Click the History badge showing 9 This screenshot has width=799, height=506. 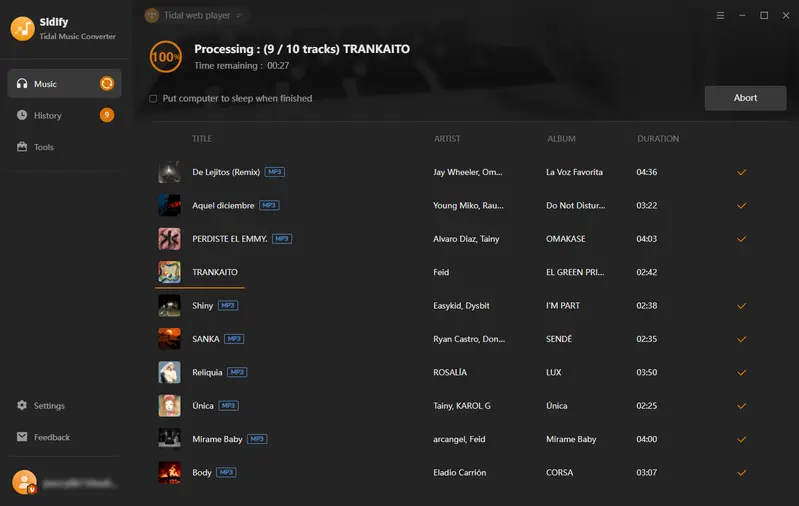pos(106,115)
